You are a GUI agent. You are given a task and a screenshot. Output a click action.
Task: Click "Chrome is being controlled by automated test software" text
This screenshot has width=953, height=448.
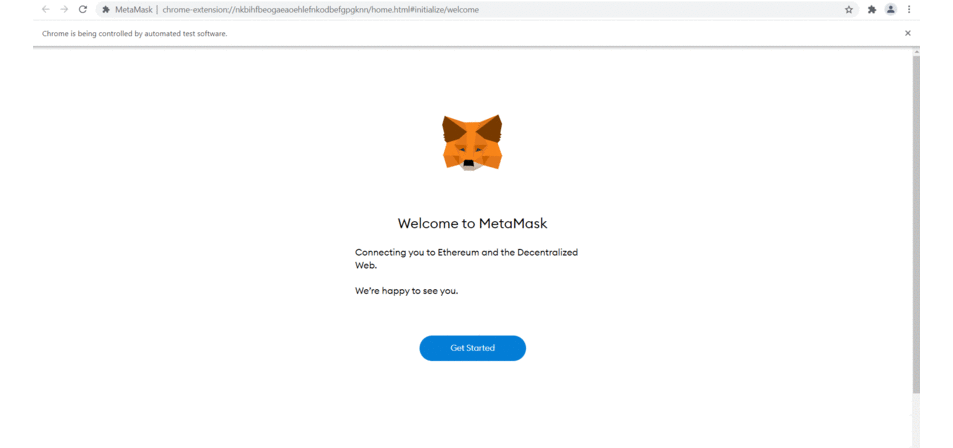(134, 33)
